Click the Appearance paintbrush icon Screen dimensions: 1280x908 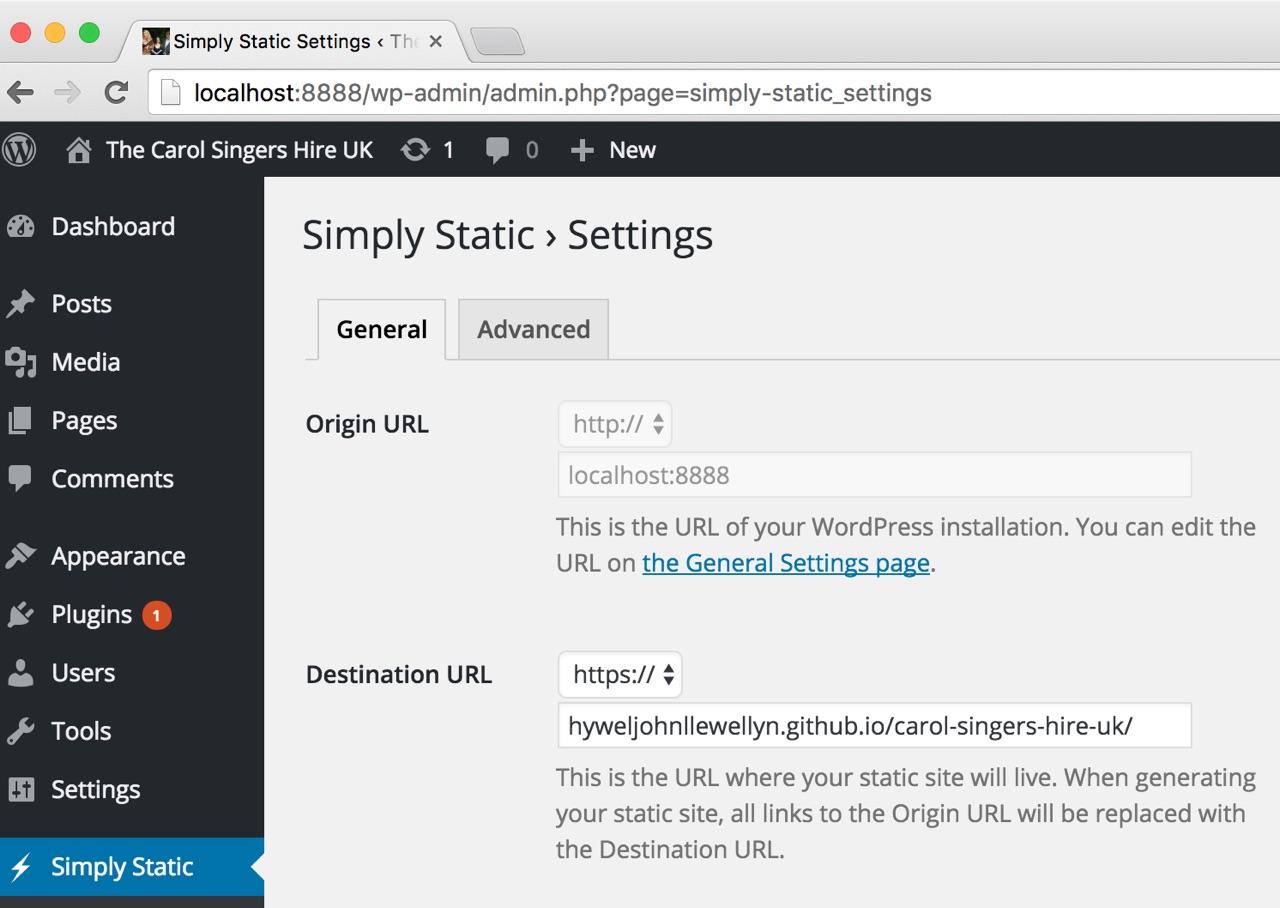pos(20,556)
